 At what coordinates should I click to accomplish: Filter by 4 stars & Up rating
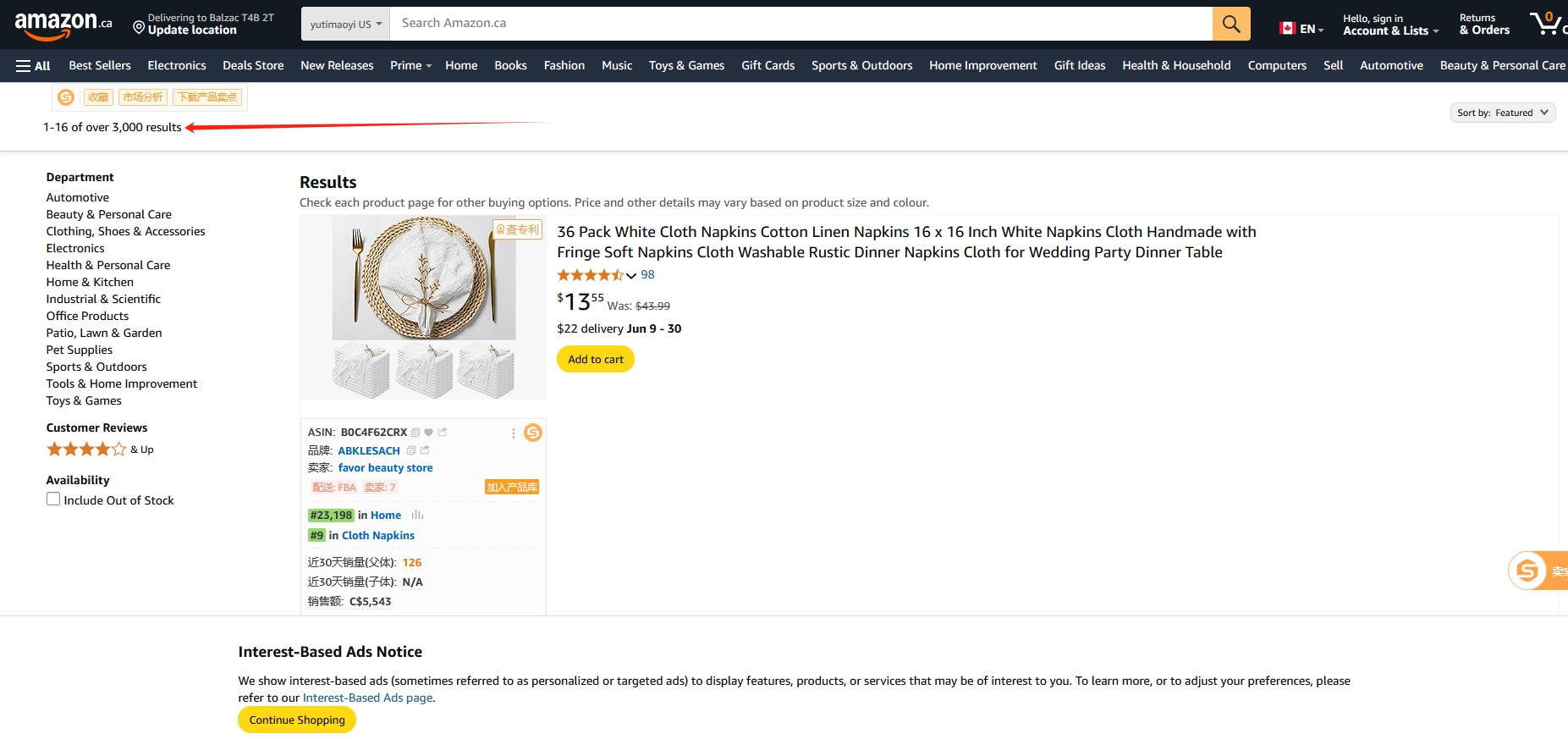click(x=99, y=449)
